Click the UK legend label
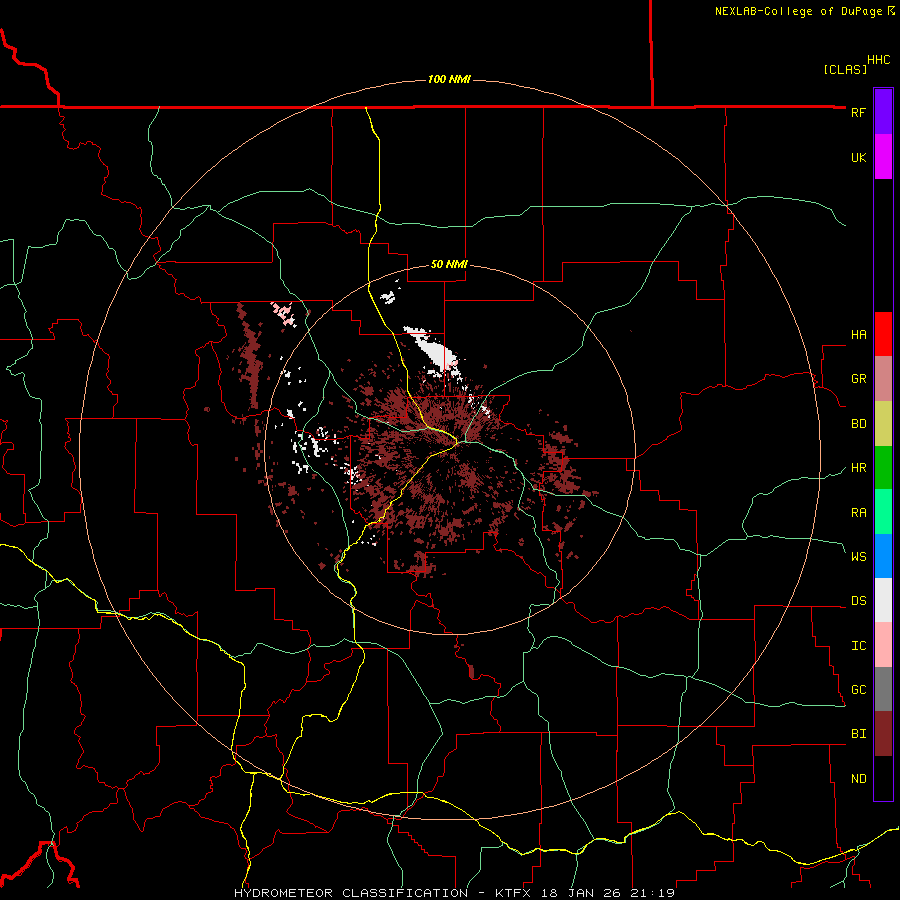 click(x=858, y=157)
